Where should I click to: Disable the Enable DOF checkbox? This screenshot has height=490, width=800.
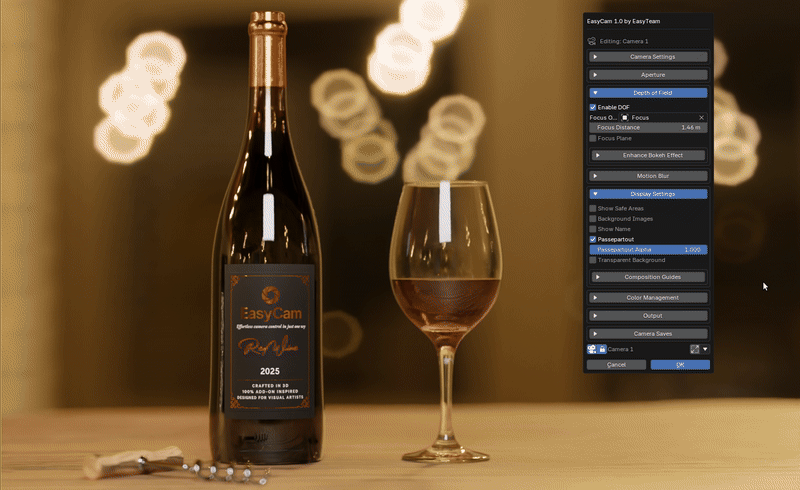(593, 107)
